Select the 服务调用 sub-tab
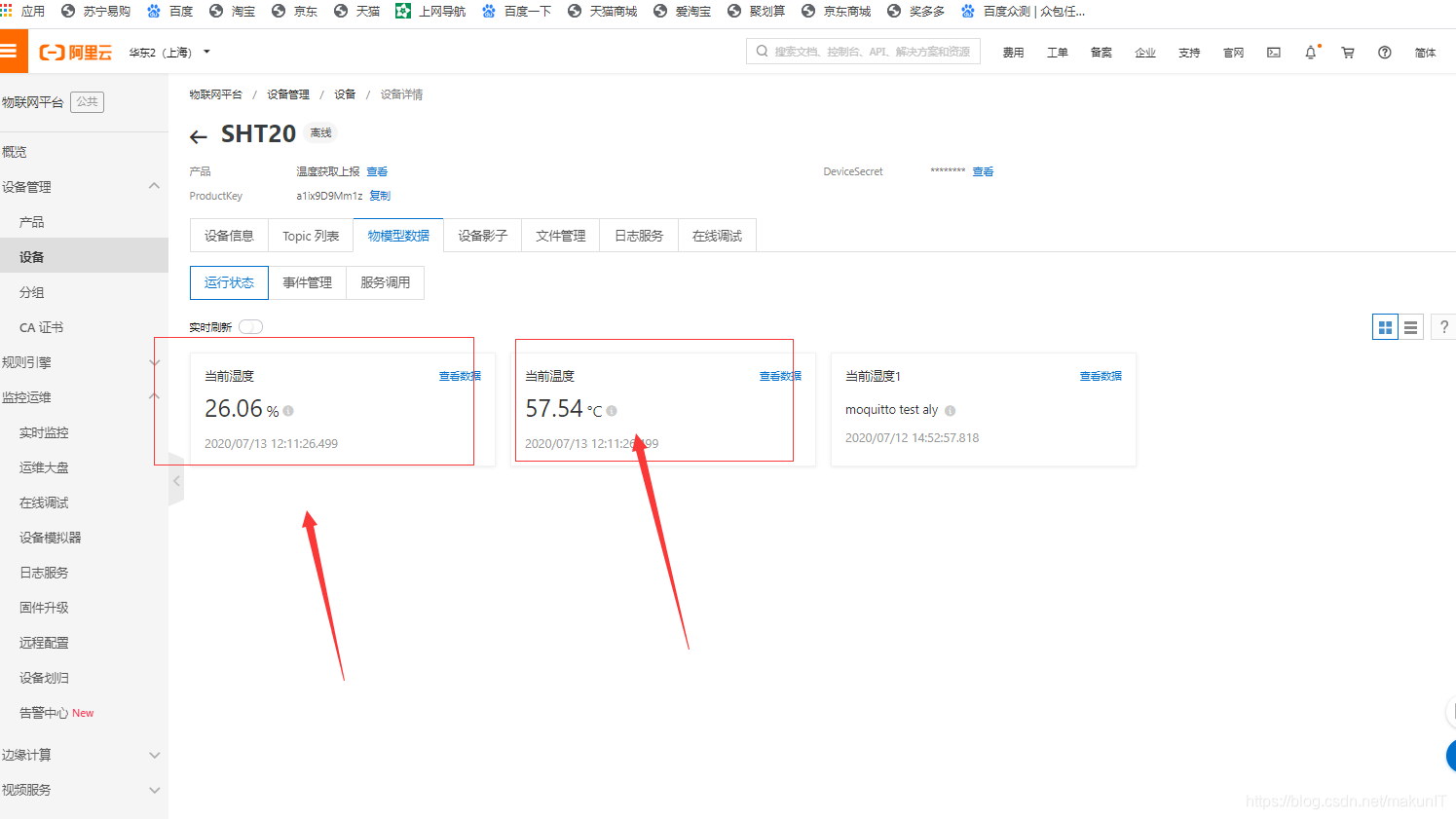The image size is (1456, 819). tap(386, 282)
